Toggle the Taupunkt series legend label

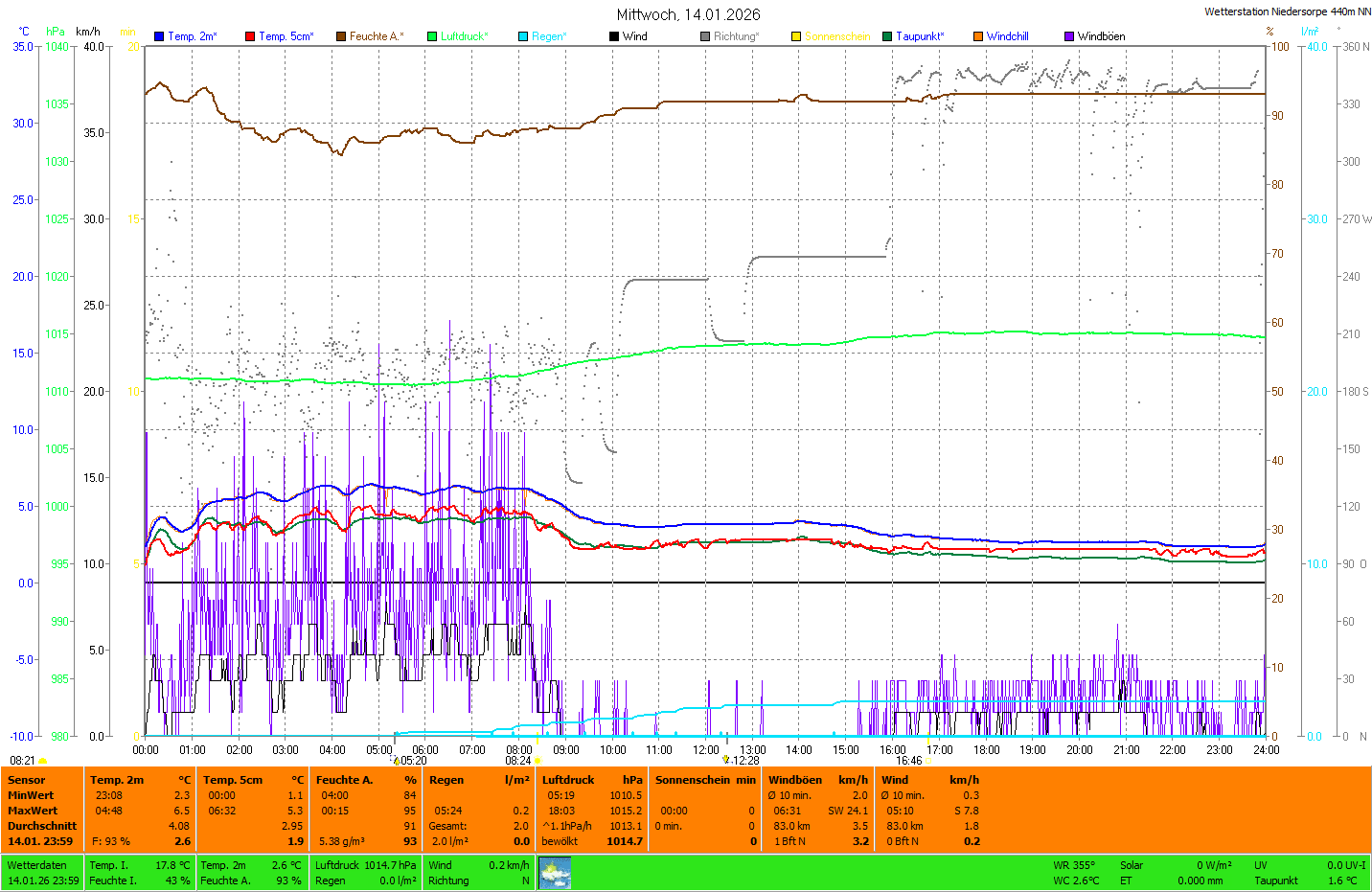click(x=920, y=36)
